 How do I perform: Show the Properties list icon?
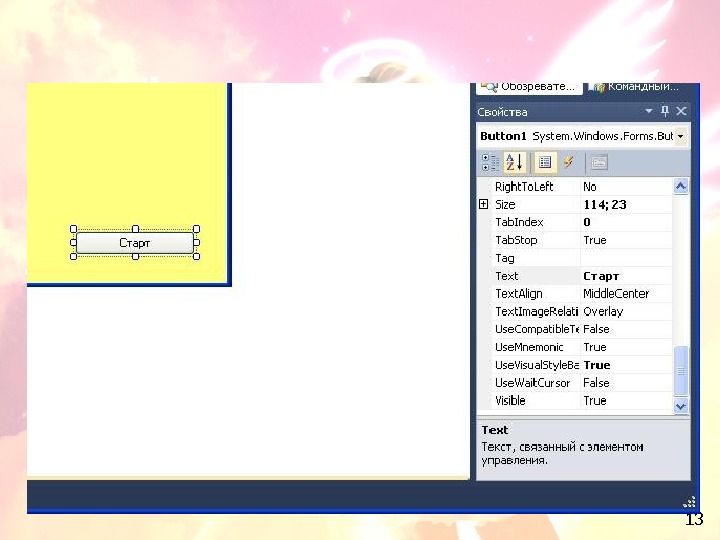click(x=545, y=163)
